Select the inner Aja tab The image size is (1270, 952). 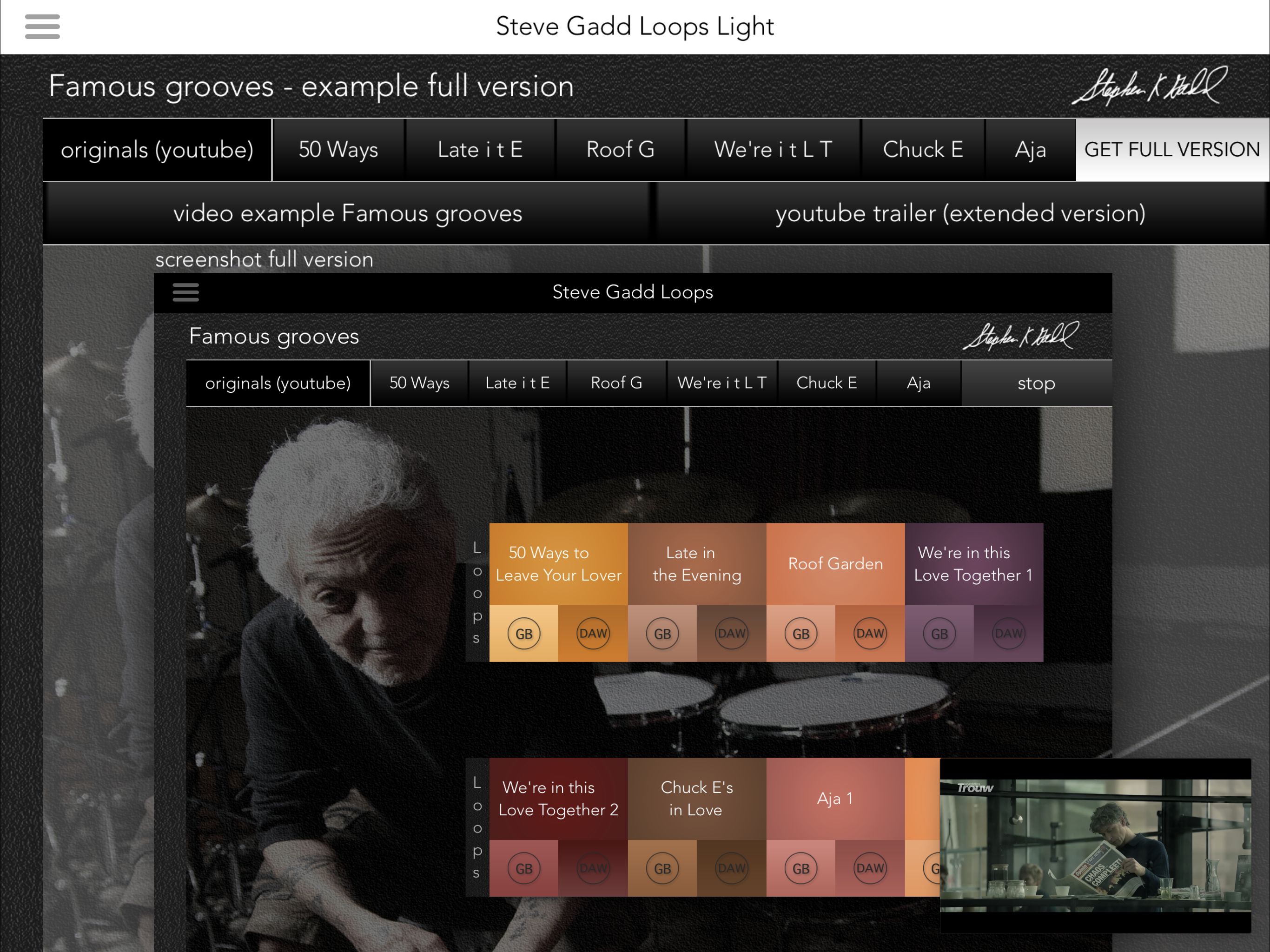919,383
